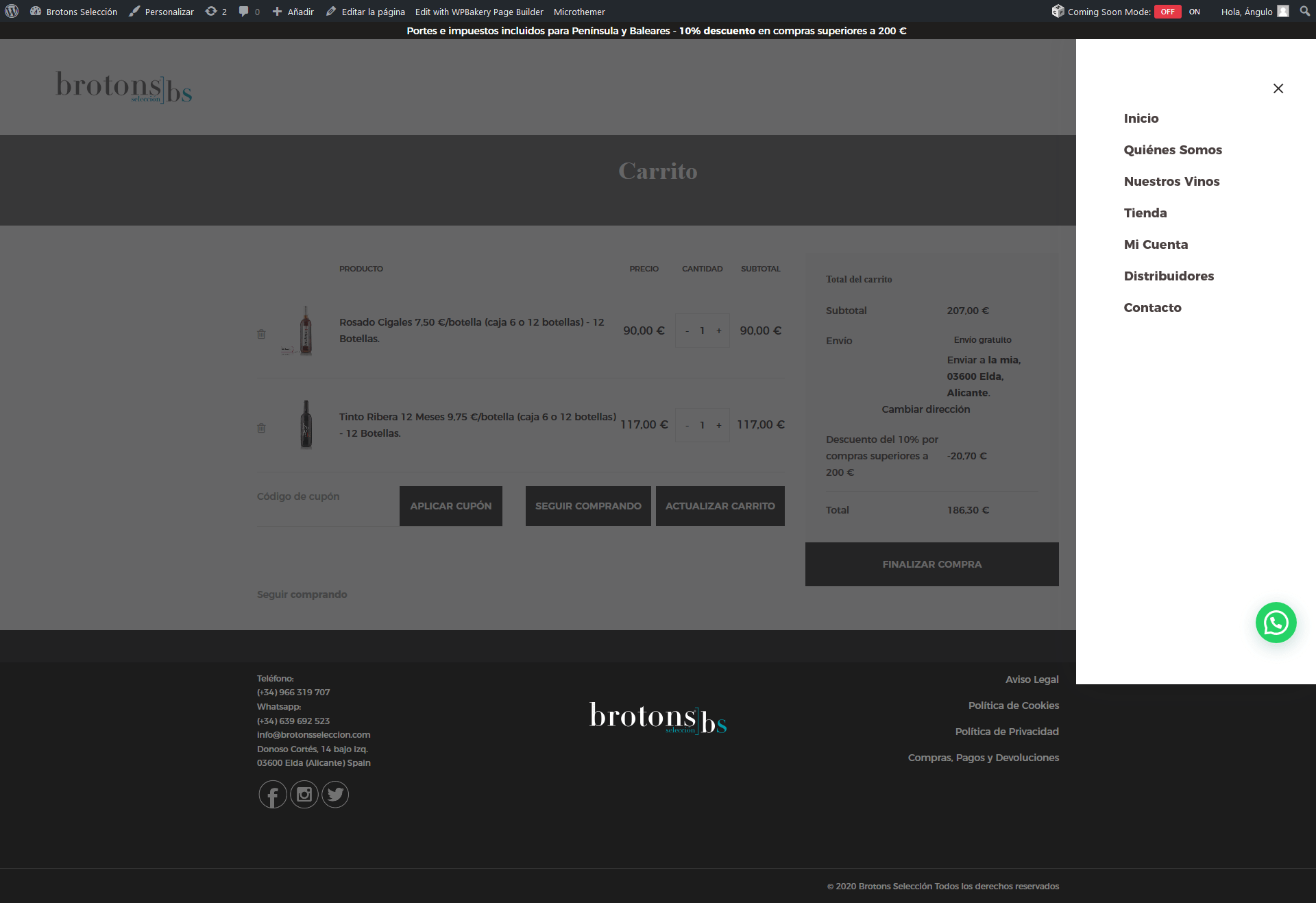The height and width of the screenshot is (903, 1316).
Task: Click the white Brotons footer logo
Action: (x=658, y=718)
